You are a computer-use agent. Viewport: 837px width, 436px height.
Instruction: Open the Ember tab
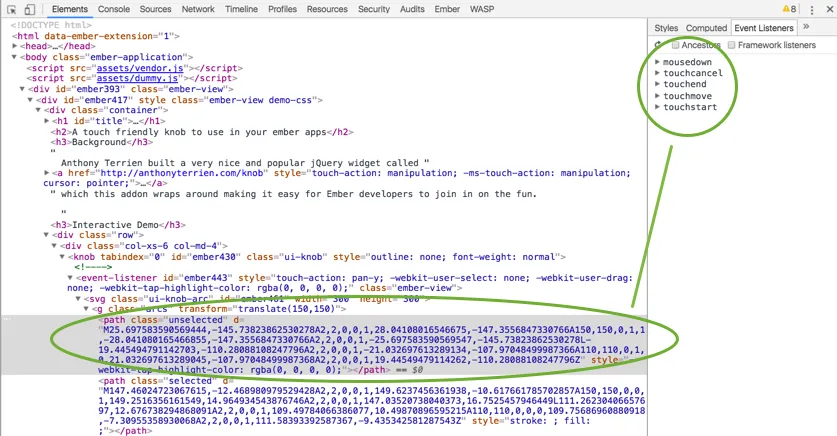coord(447,9)
